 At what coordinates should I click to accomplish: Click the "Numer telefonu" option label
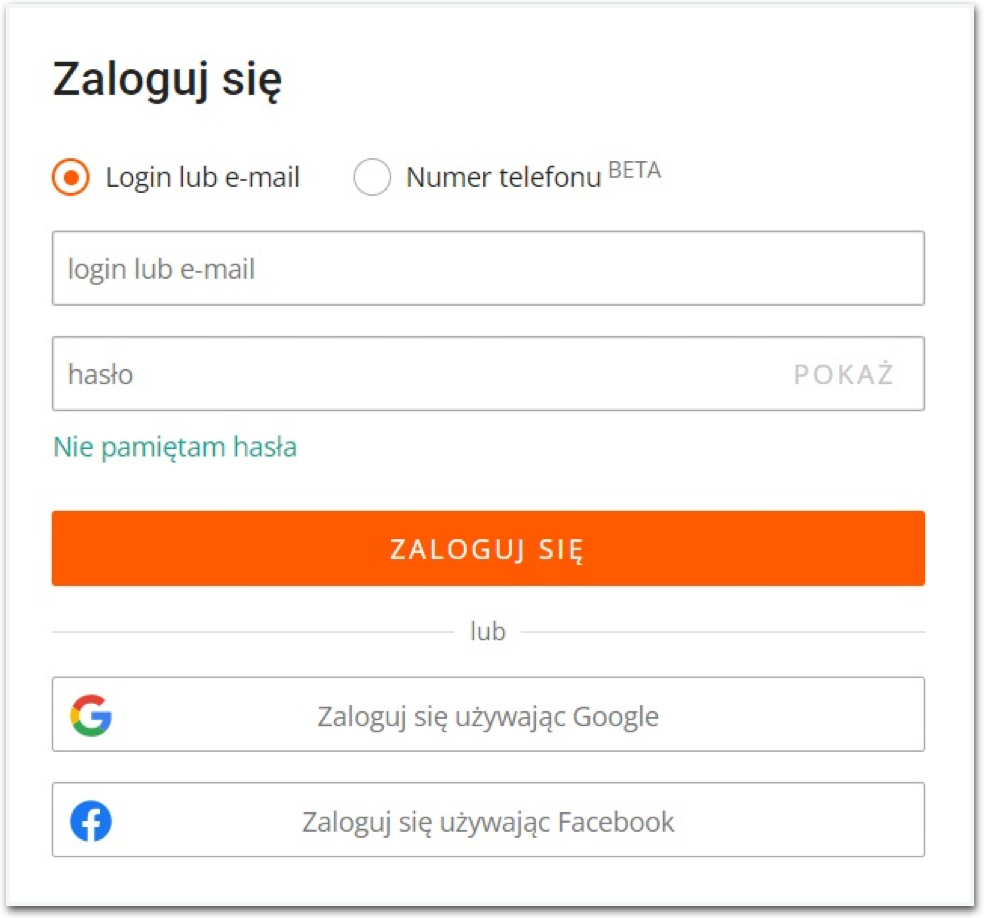(504, 178)
